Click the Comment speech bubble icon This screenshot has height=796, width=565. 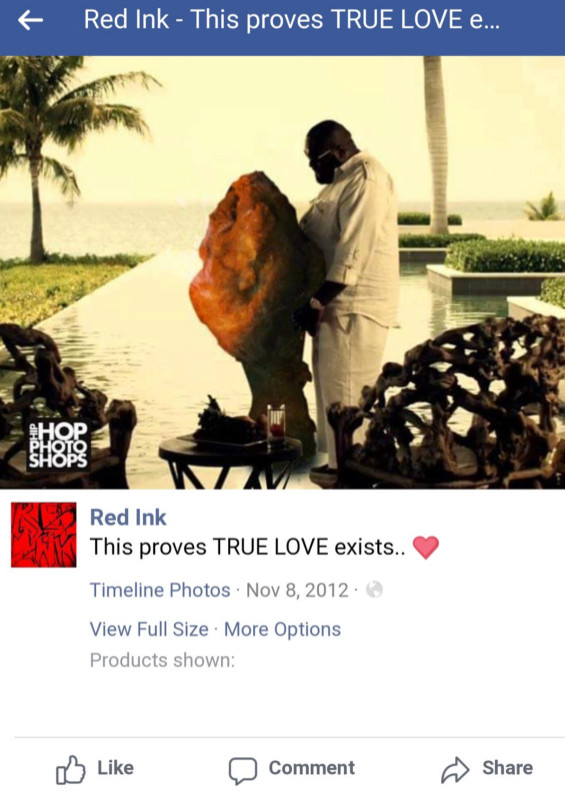click(242, 771)
